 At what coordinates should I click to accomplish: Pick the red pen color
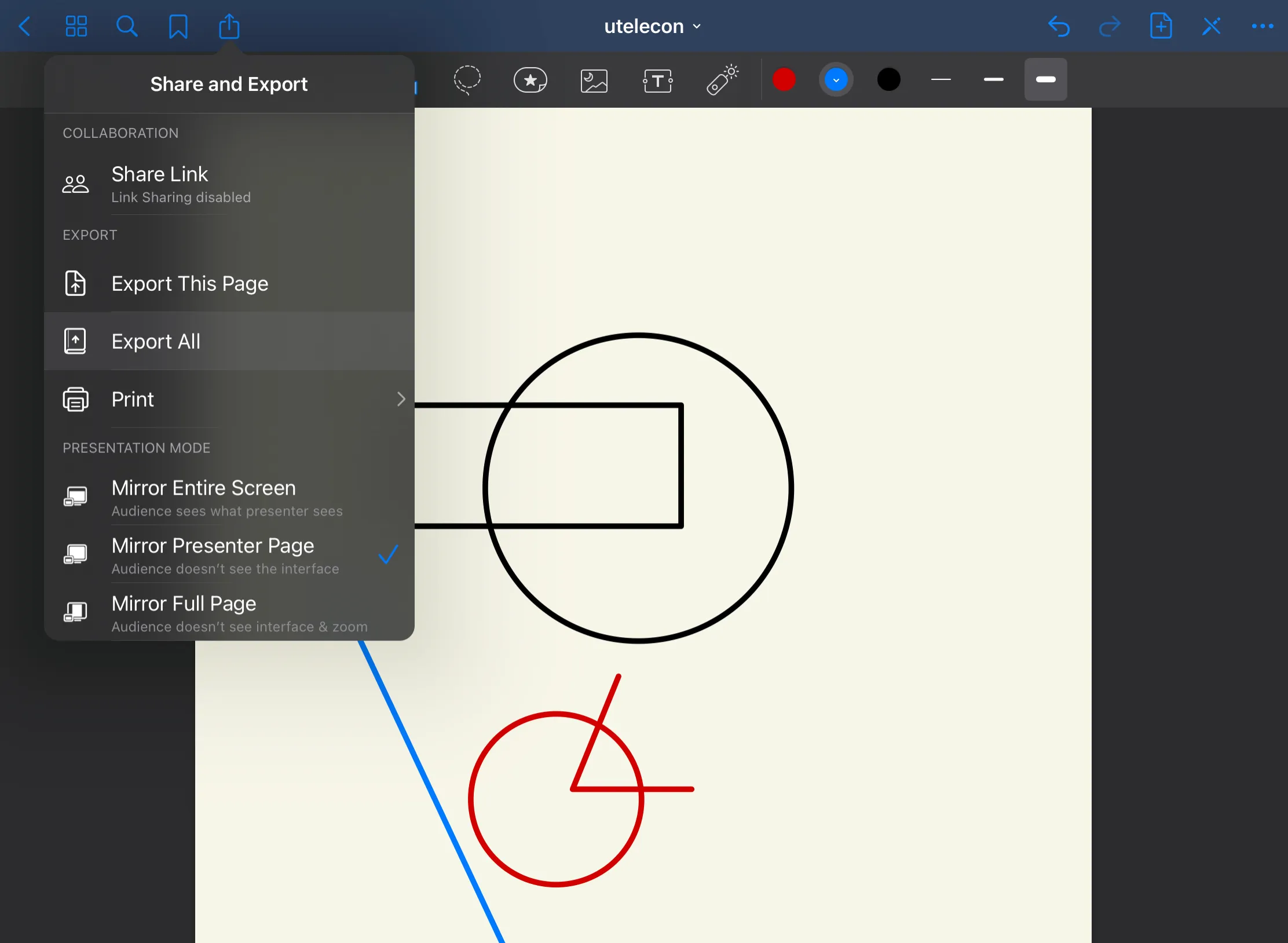(784, 80)
